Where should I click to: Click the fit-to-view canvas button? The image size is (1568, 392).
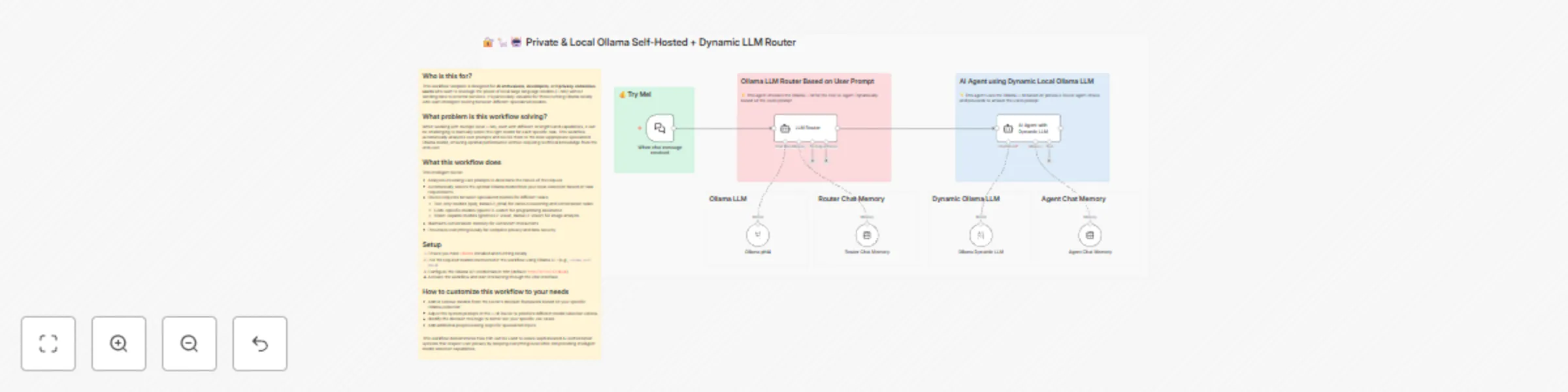[48, 344]
